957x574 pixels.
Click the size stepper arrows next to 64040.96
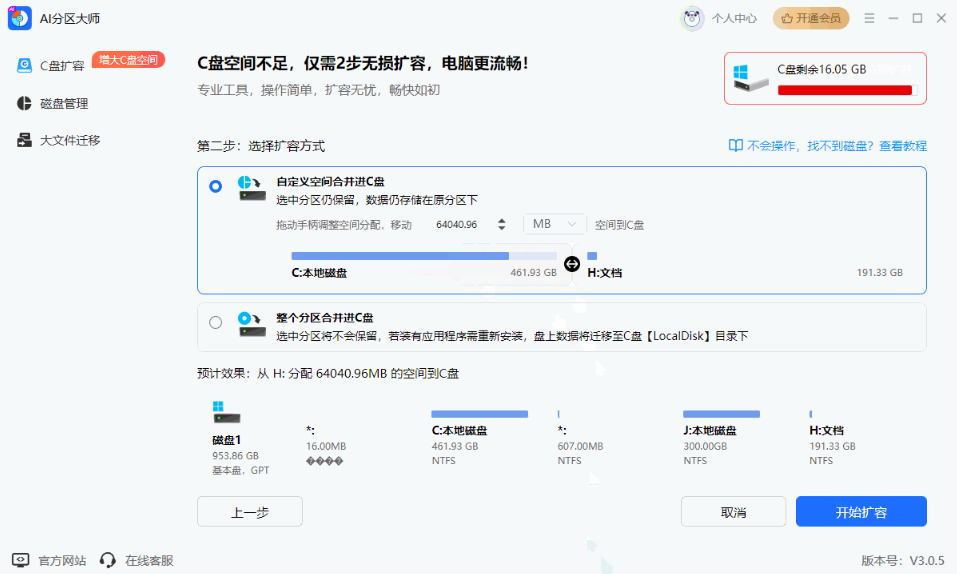(x=502, y=224)
